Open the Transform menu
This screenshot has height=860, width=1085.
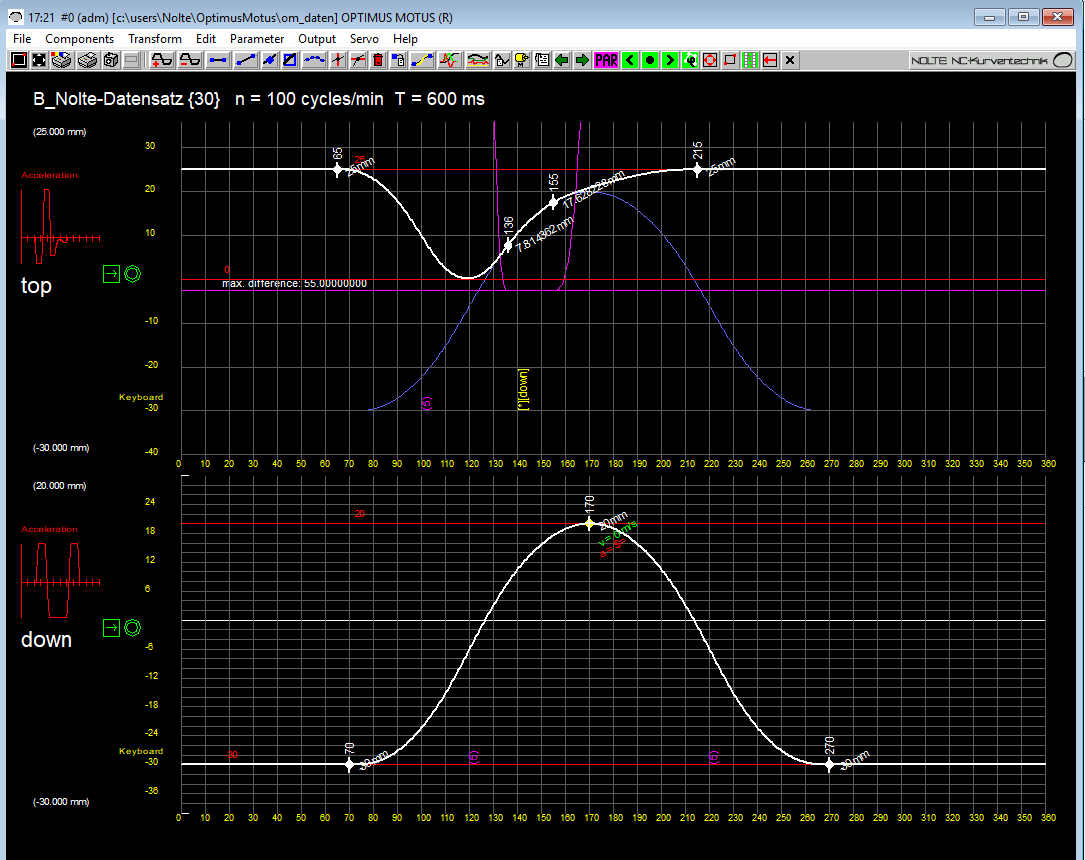point(155,39)
